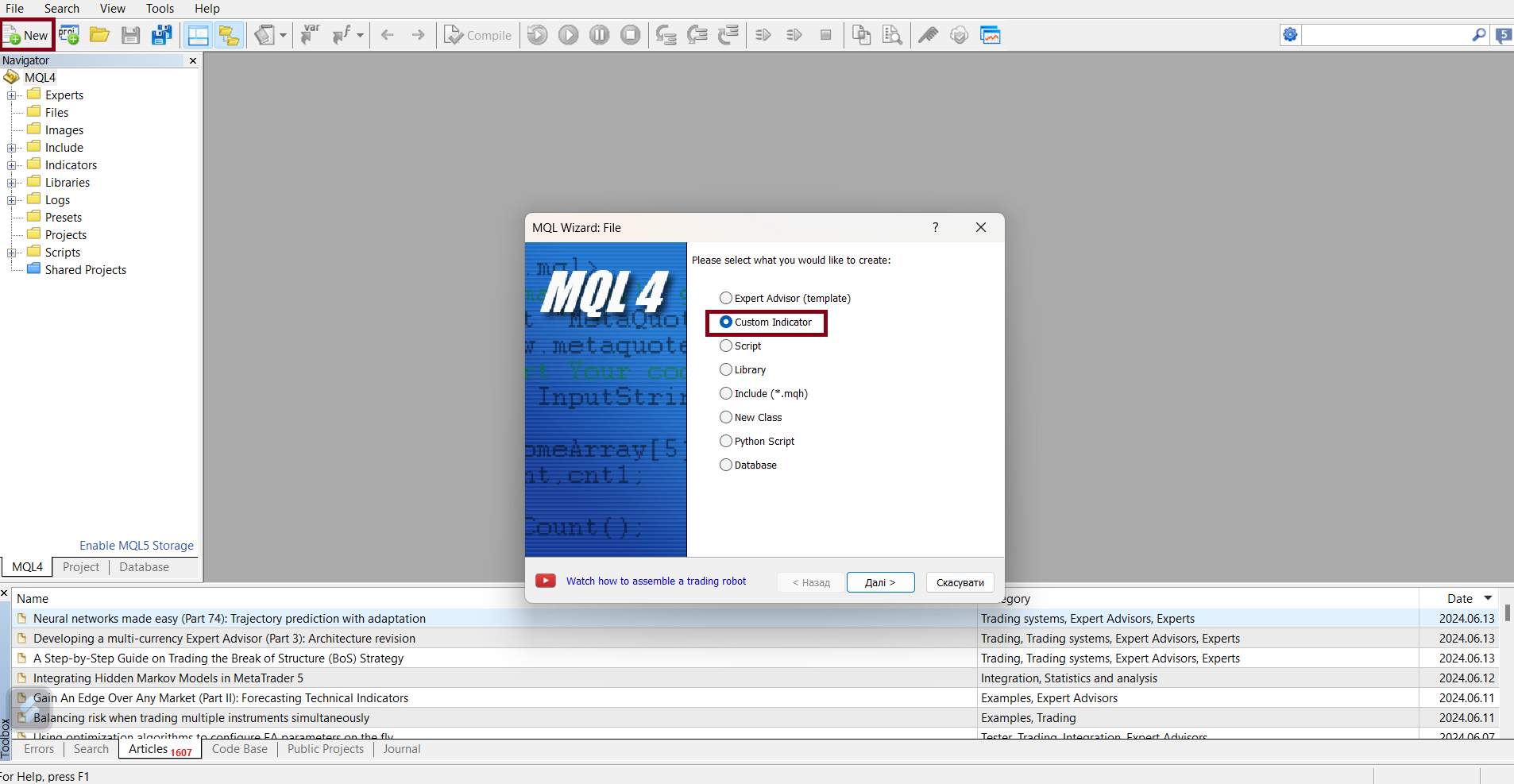Click the trading terminal chart window icon
Image resolution: width=1514 pixels, height=784 pixels.
[x=990, y=35]
